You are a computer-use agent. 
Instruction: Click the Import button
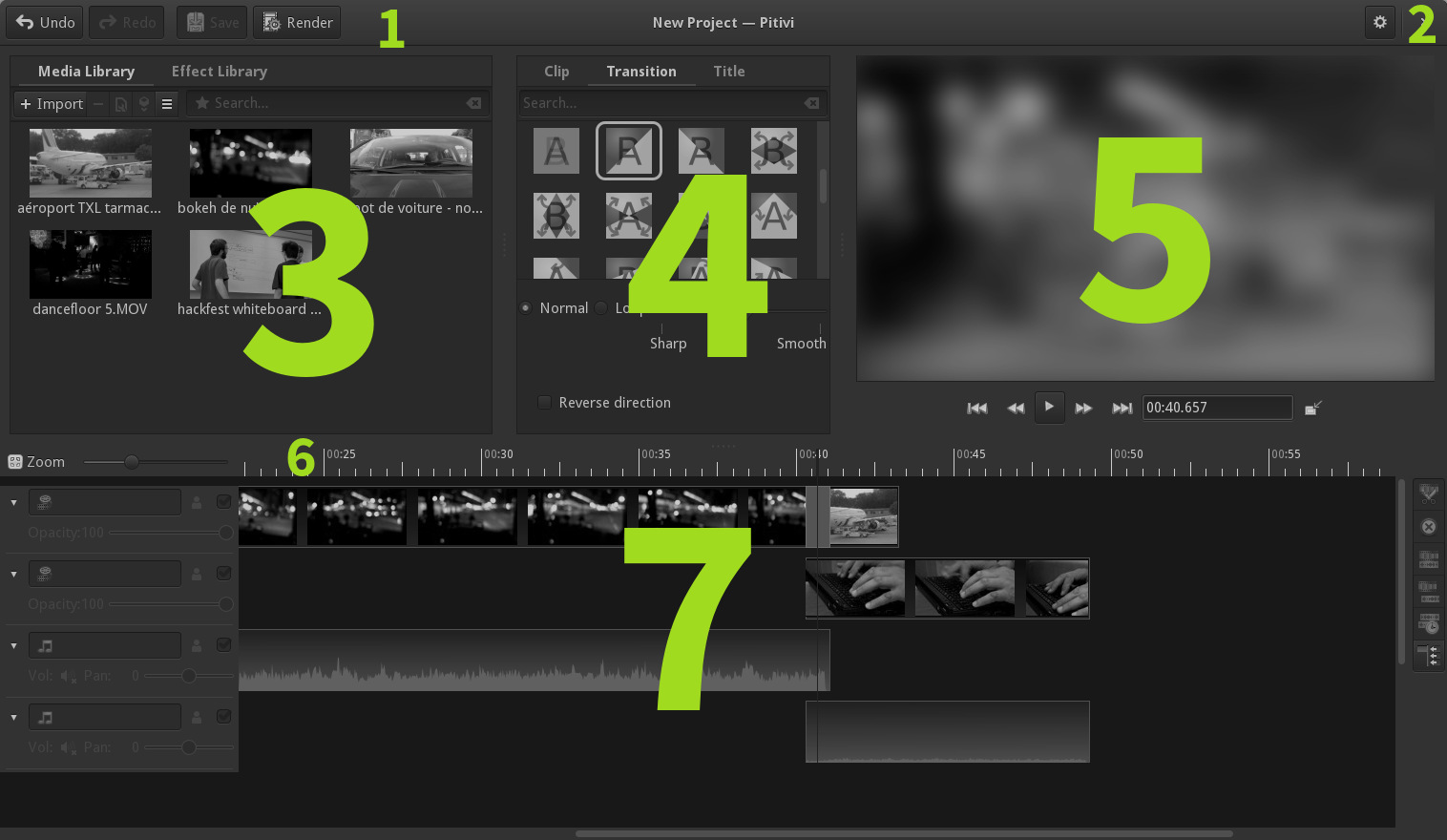(x=52, y=103)
